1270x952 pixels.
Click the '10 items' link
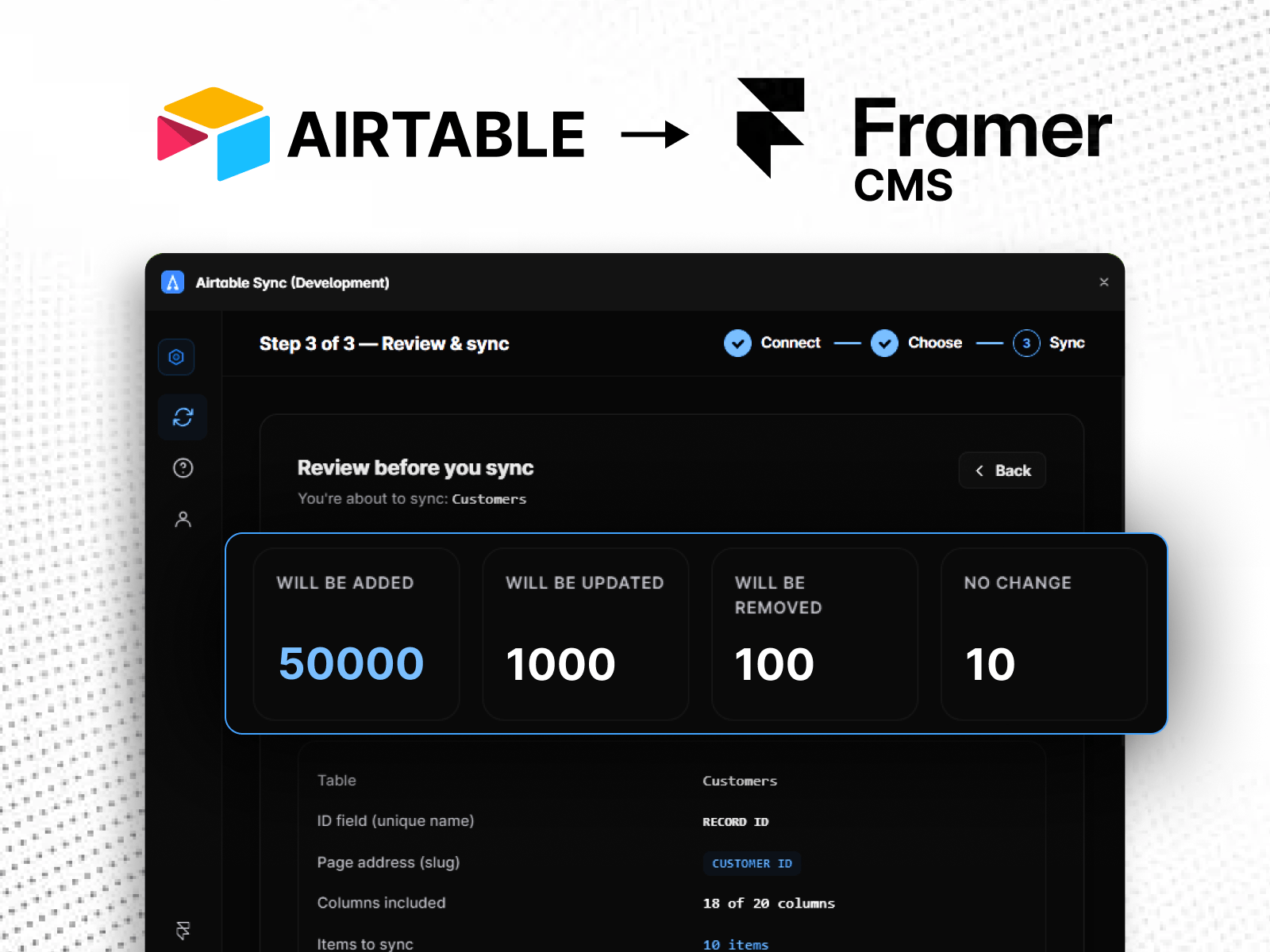coord(736,944)
